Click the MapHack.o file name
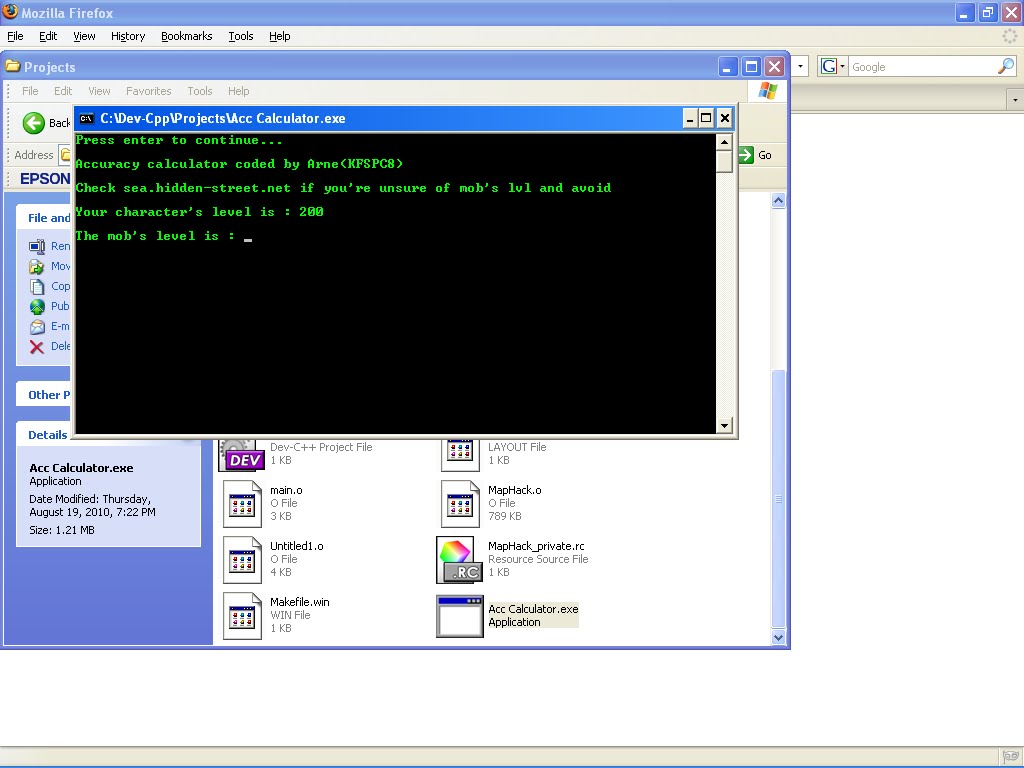Image resolution: width=1024 pixels, height=768 pixels. coord(515,490)
